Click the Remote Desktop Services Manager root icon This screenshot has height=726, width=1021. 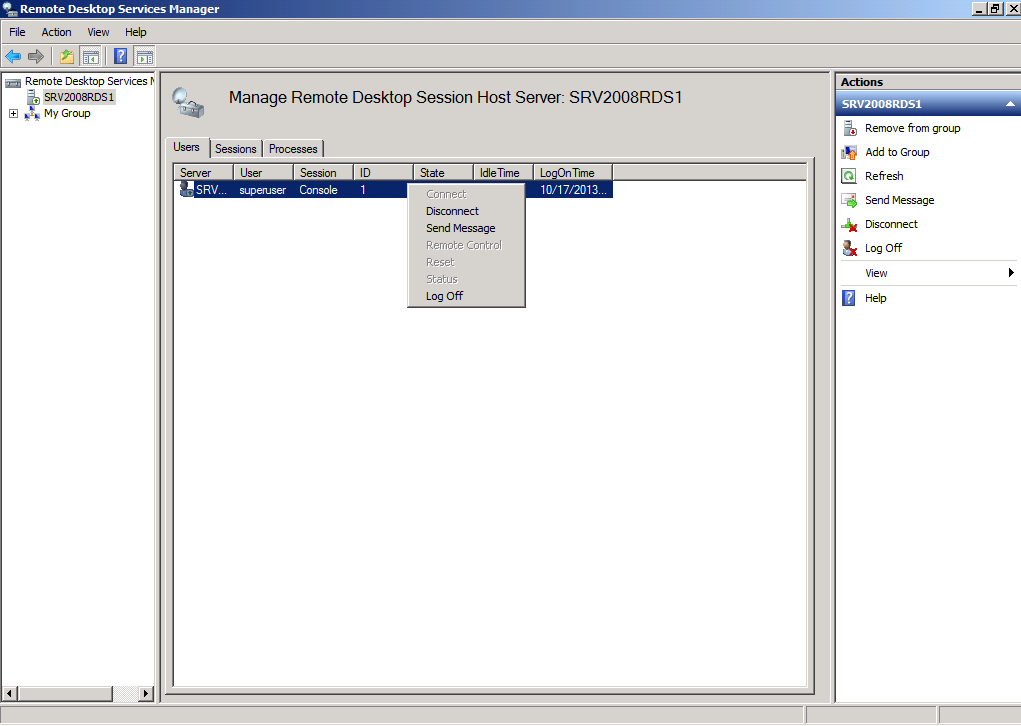(x=13, y=82)
